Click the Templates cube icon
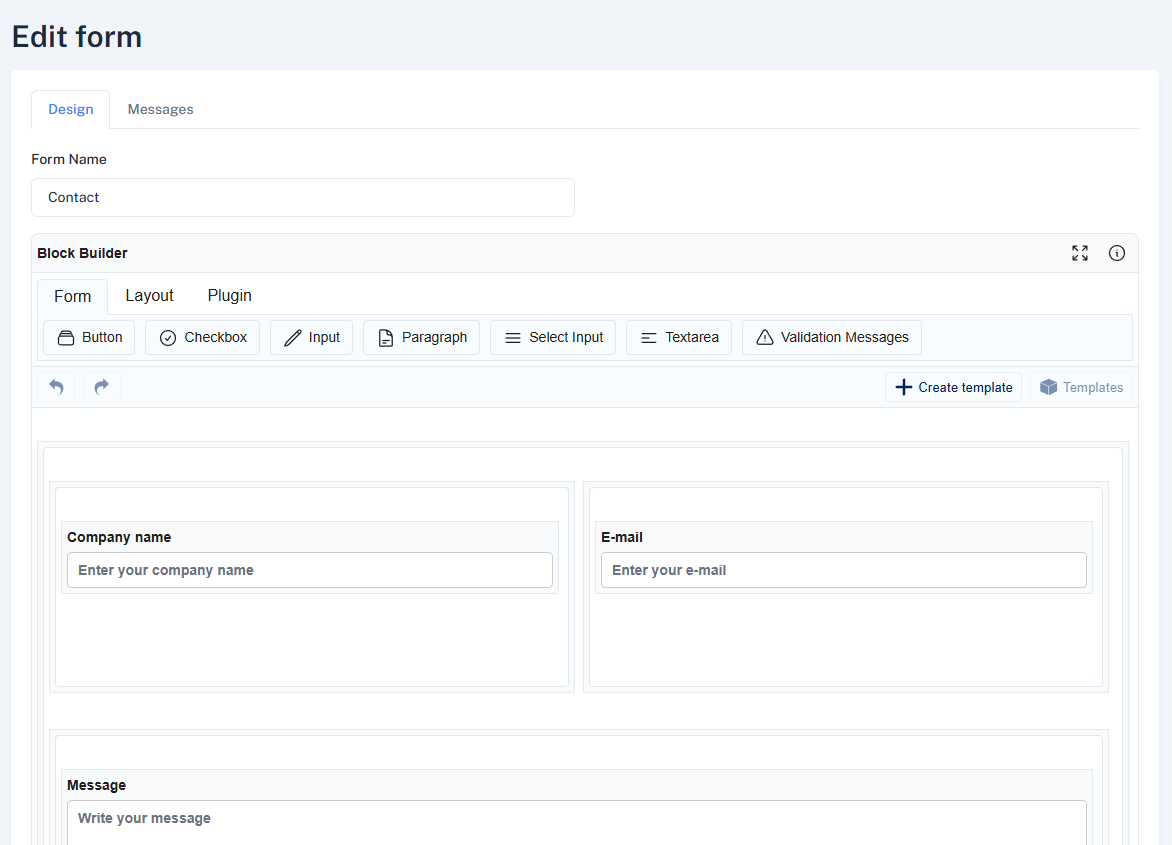 (x=1050, y=387)
